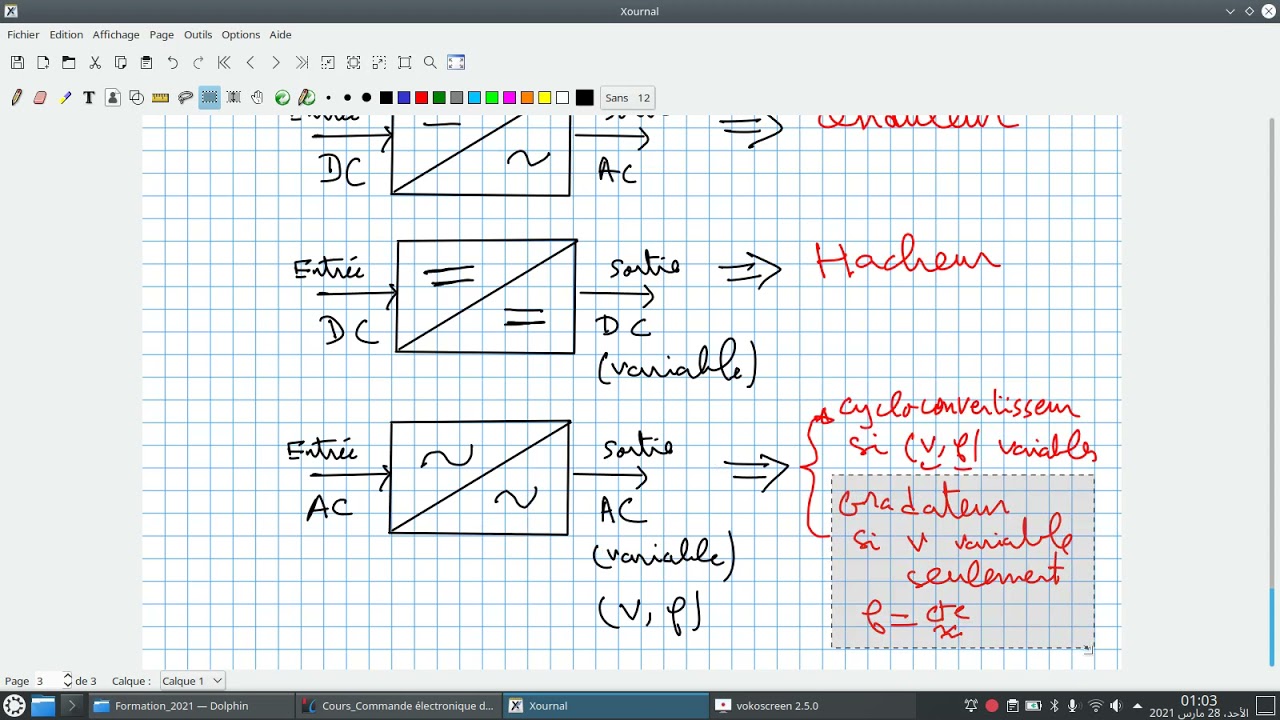The width and height of the screenshot is (1280, 720).
Task: Choose the medium line thickness dot
Action: 347,97
